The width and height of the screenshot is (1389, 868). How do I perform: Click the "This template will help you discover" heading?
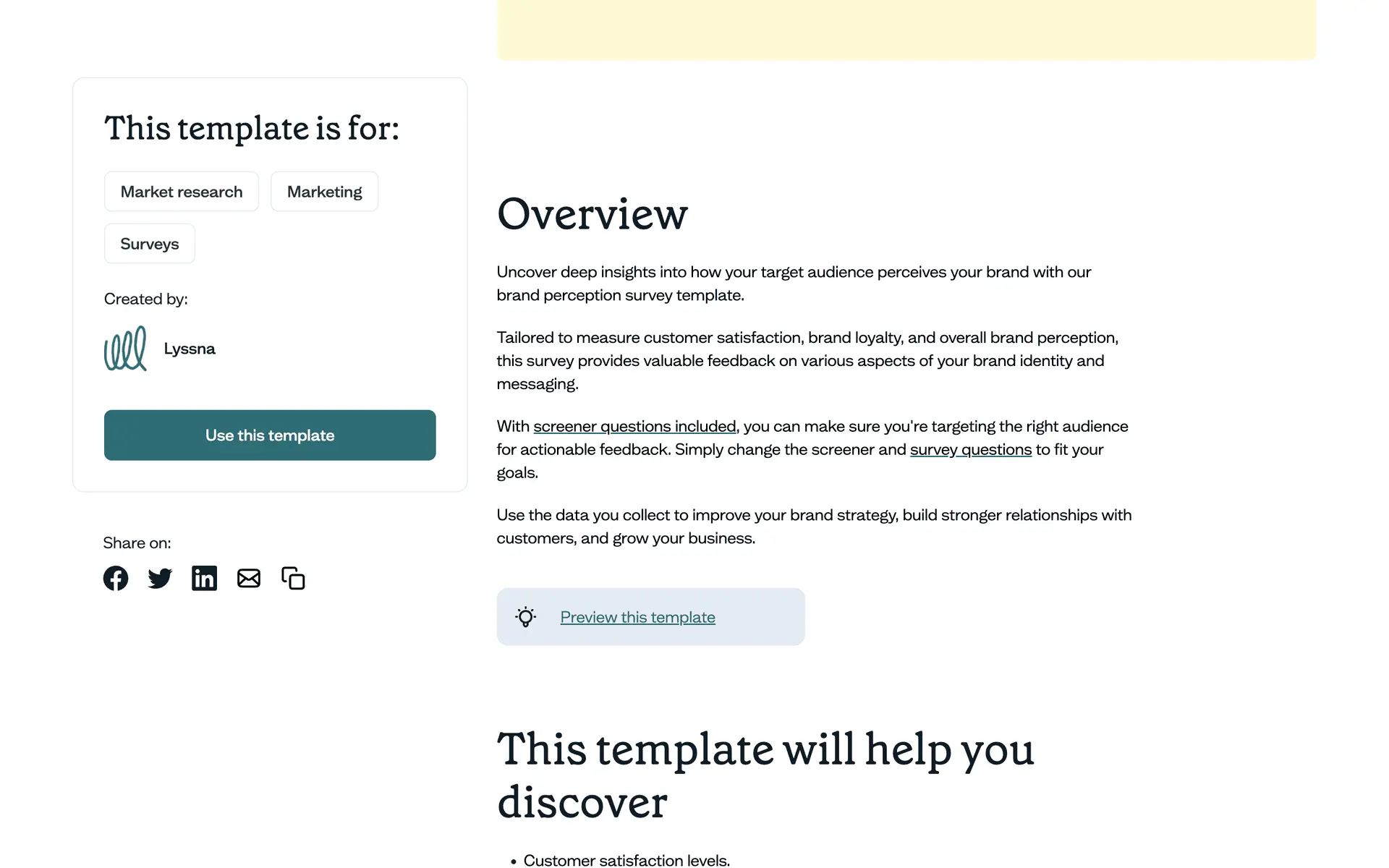[x=765, y=775]
